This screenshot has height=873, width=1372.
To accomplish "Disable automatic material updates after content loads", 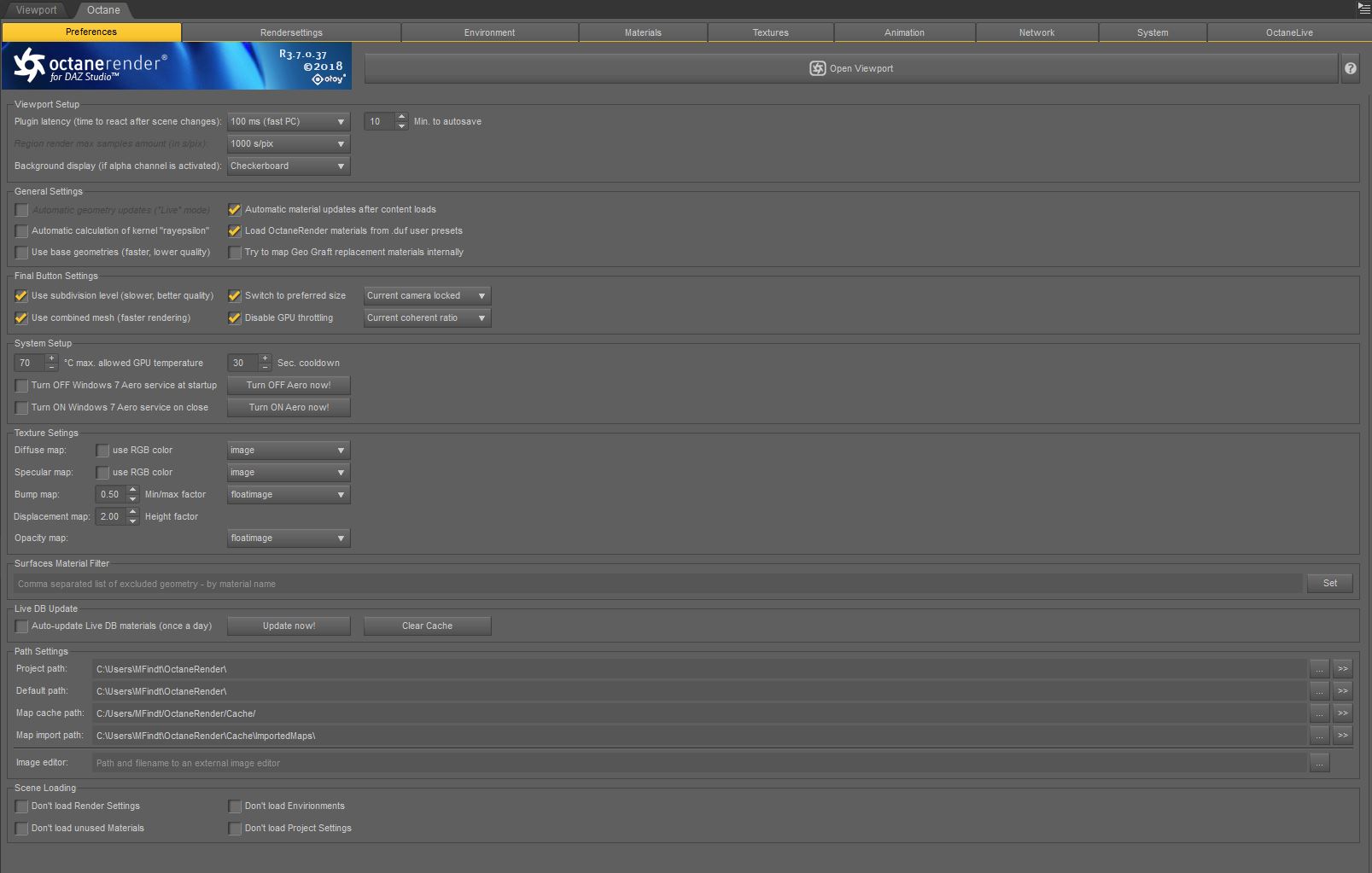I will click(235, 210).
